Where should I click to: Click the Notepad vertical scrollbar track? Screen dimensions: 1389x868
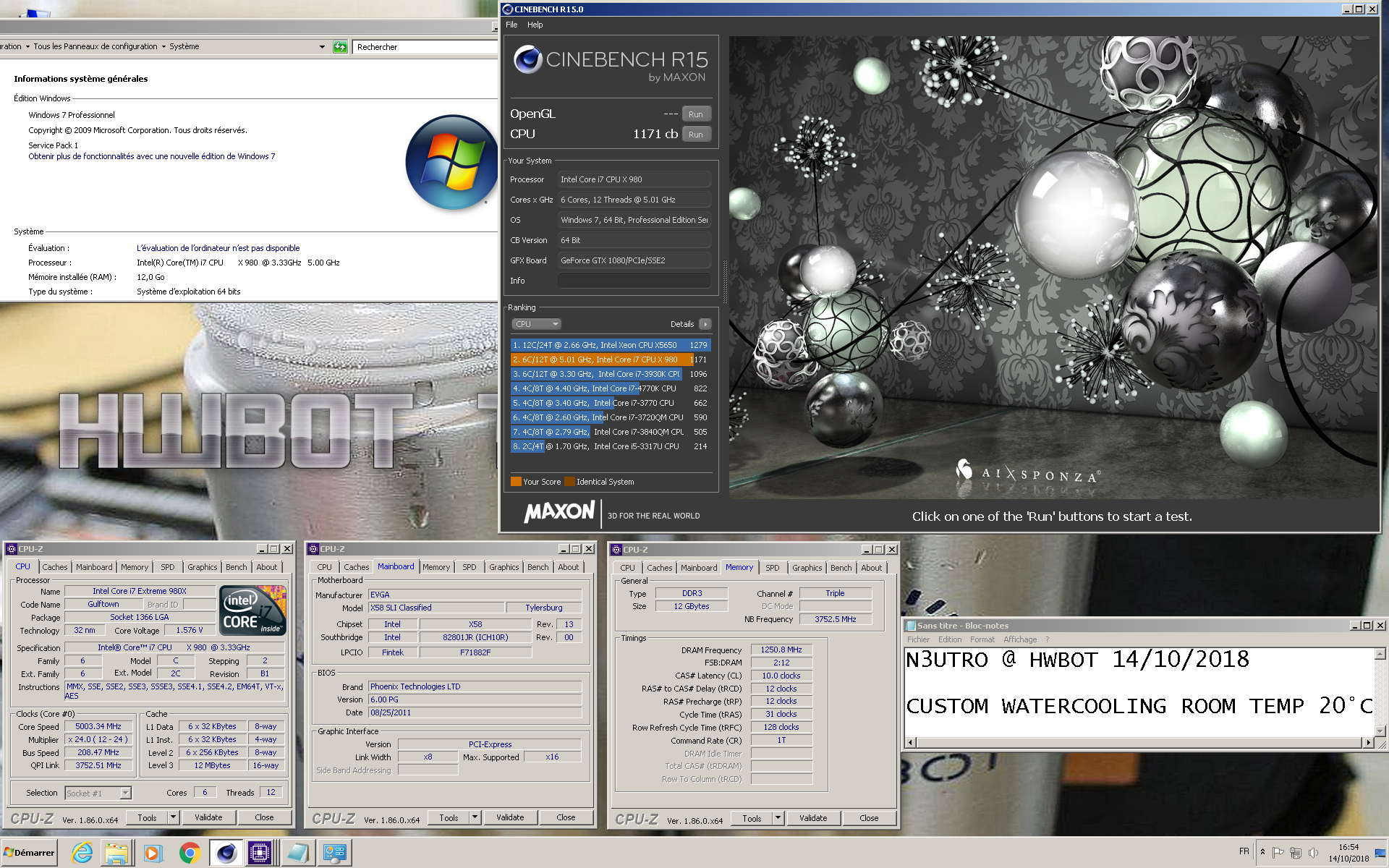point(1380,692)
